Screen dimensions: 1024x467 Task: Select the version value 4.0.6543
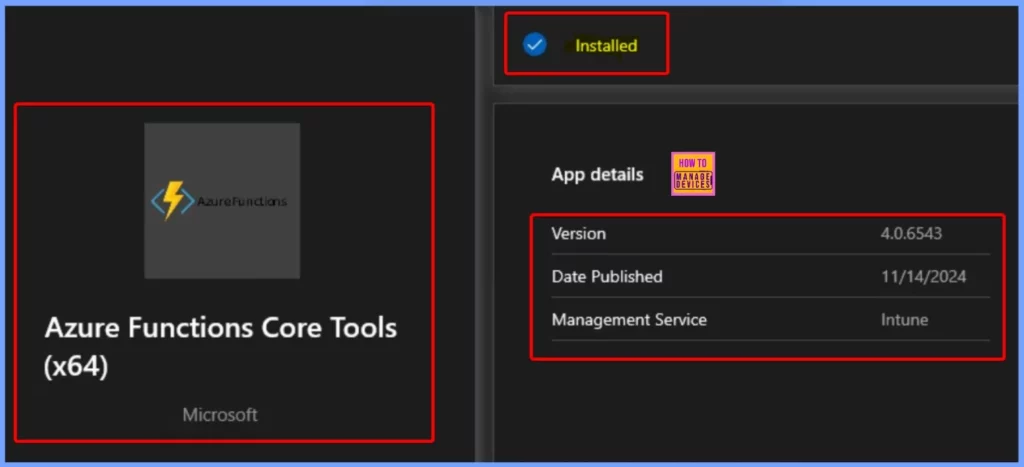911,233
